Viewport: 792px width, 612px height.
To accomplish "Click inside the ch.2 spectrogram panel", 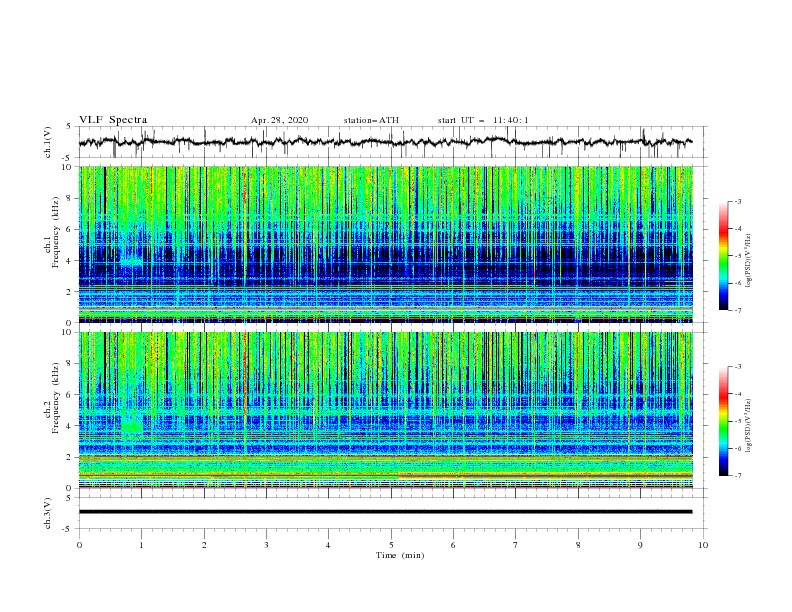I will tap(385, 410).
